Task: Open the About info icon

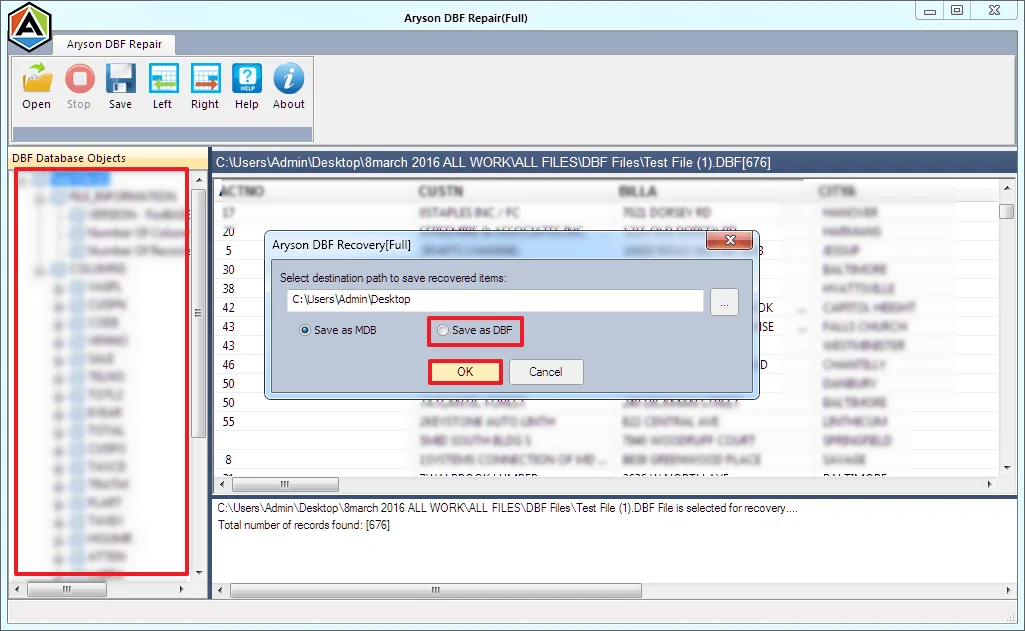Action: [288, 78]
